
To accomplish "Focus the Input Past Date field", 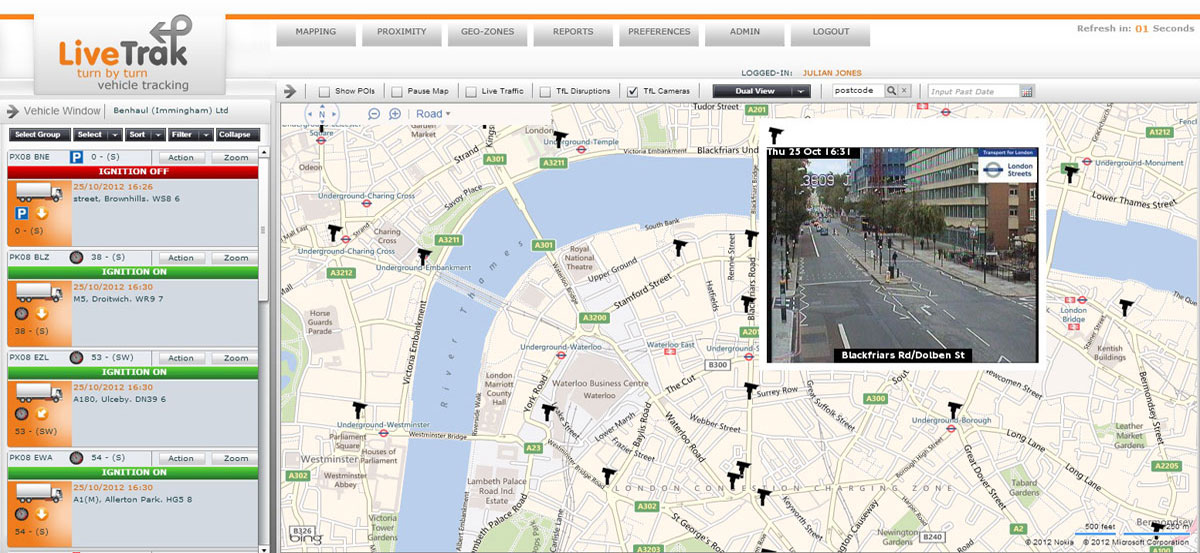I will coord(973,91).
